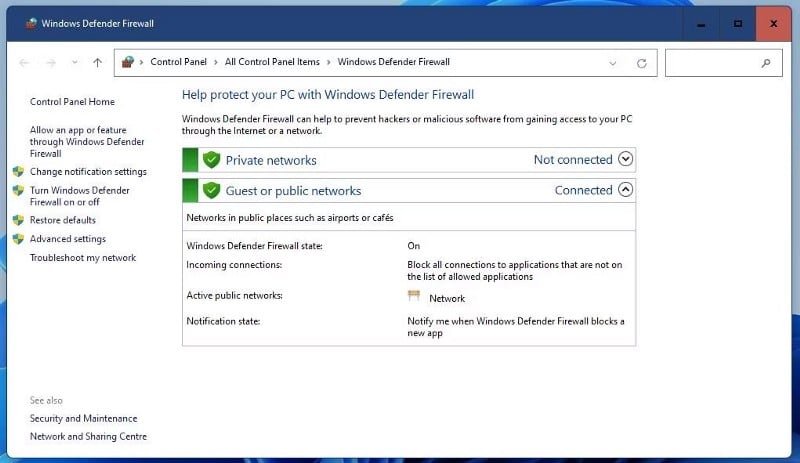This screenshot has height=463, width=800.
Task: Open the recent locations dropdown arrow
Action: coord(74,62)
